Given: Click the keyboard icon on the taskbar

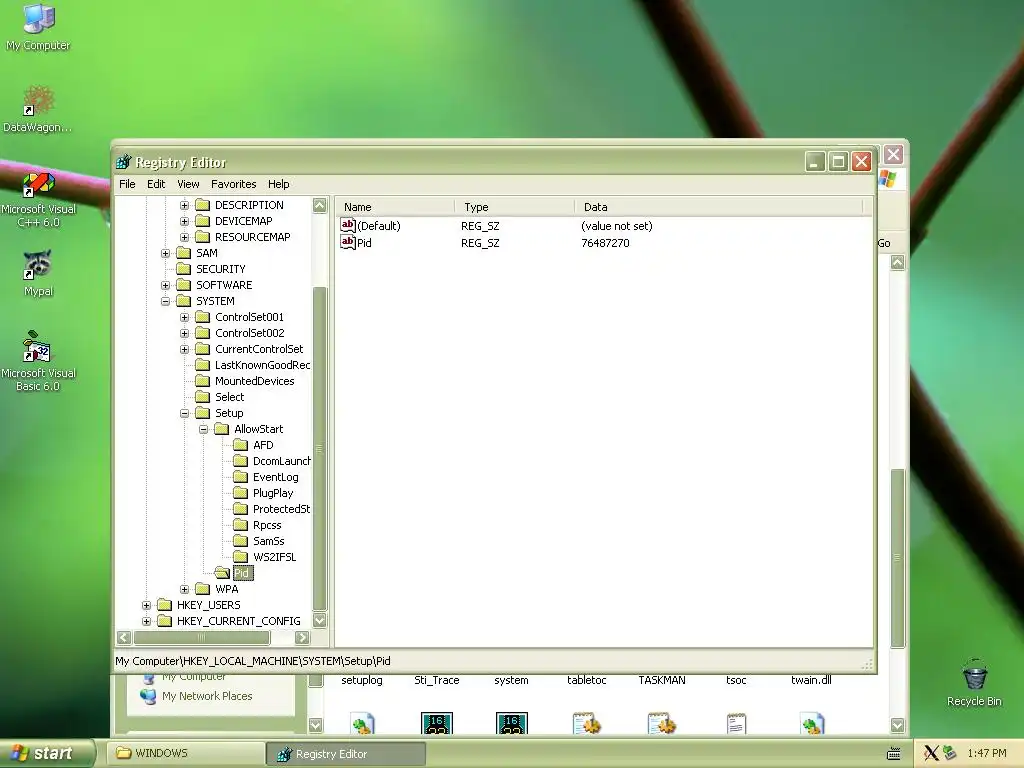Looking at the screenshot, I should (894, 754).
